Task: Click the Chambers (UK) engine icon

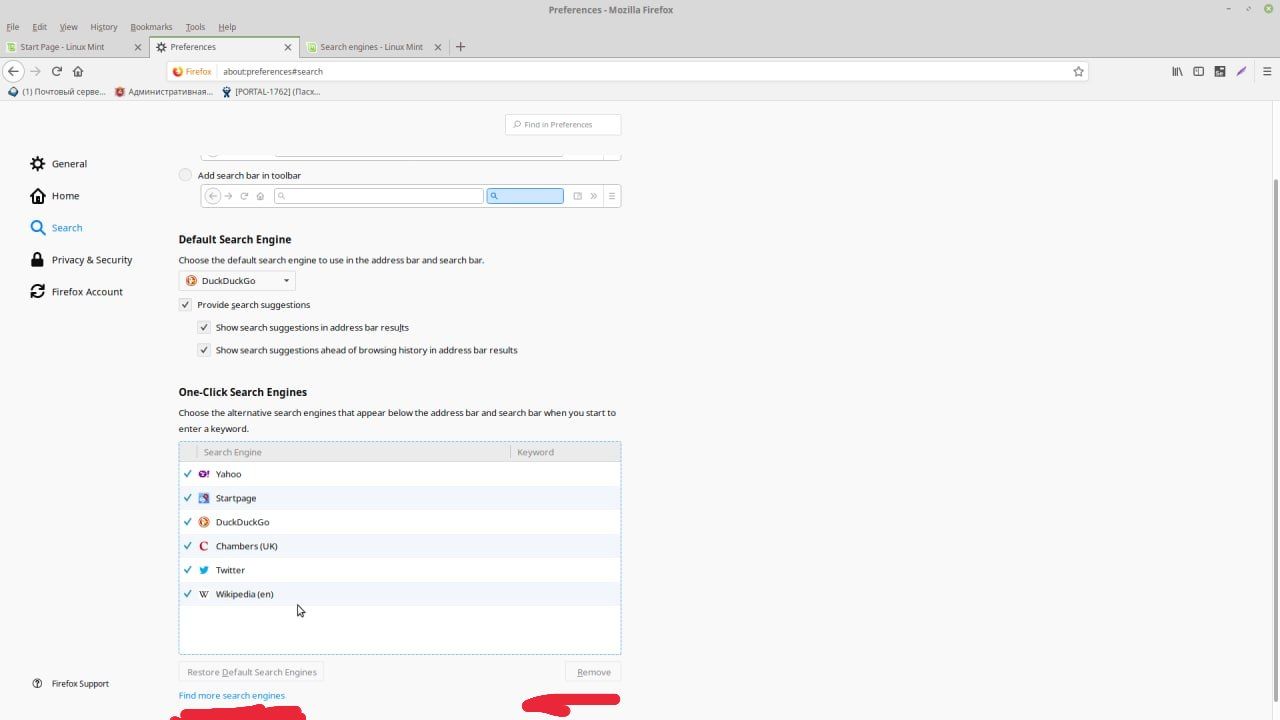Action: coord(204,546)
